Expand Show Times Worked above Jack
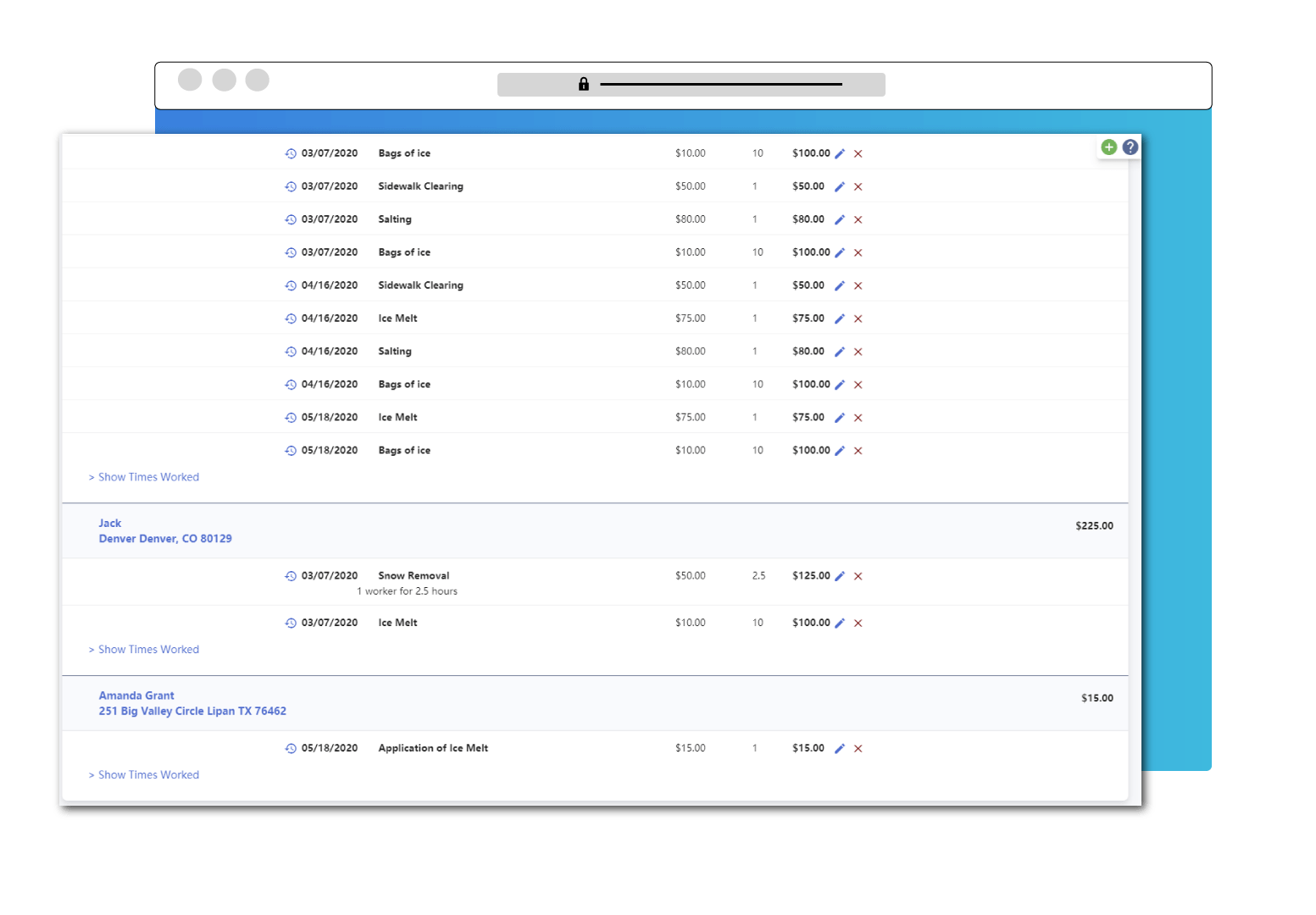 [147, 477]
